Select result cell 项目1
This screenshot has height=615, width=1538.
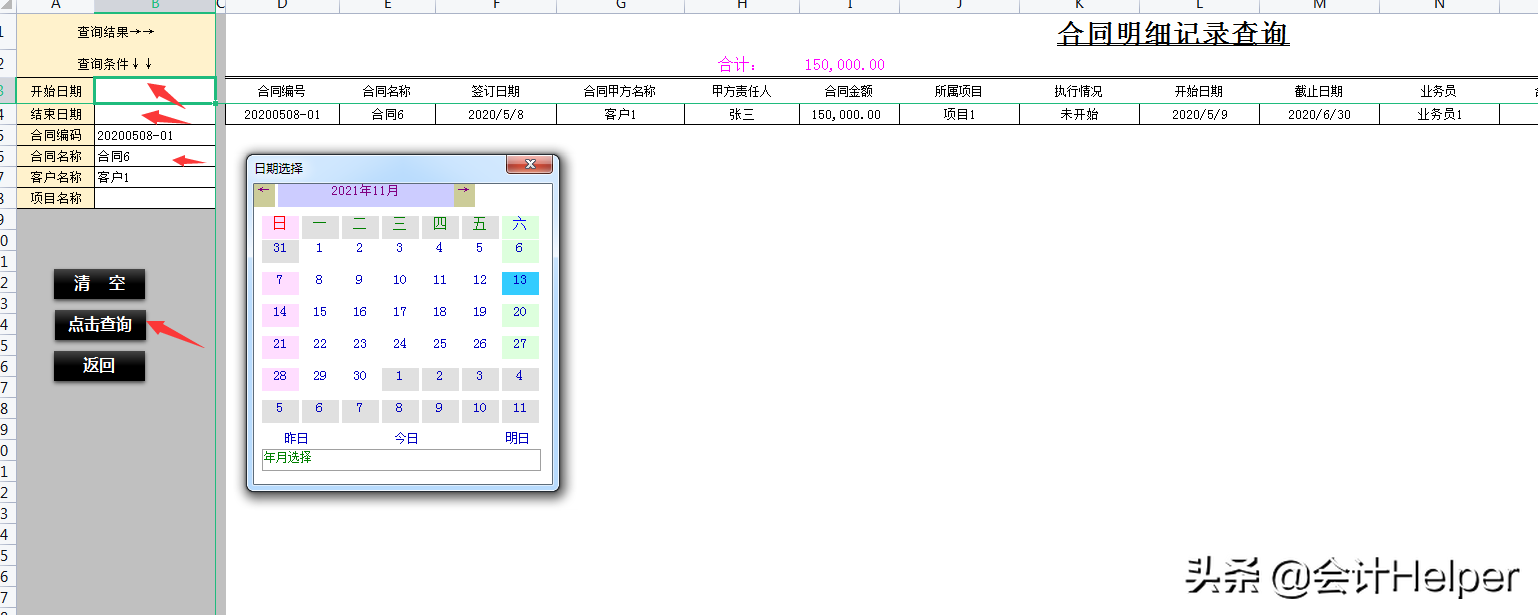point(960,114)
